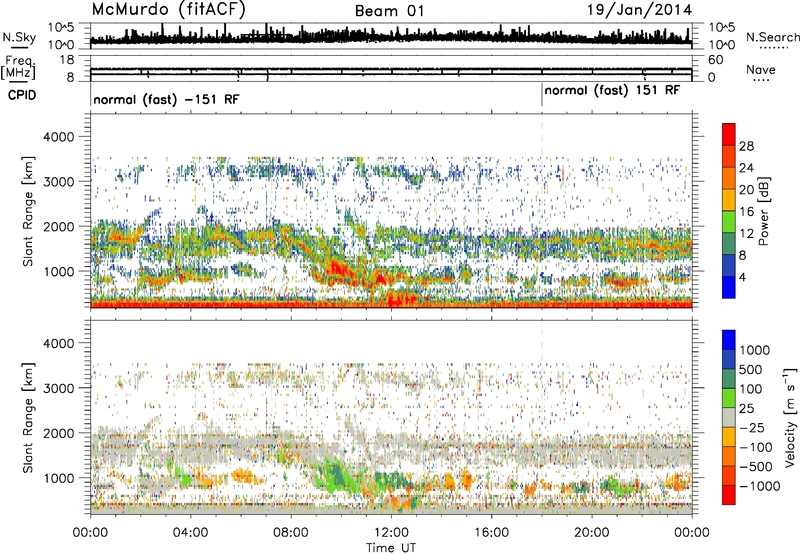This screenshot has width=800, height=554.
Task: Click the top blue swatch in Velocity colorbar
Action: (x=729, y=340)
